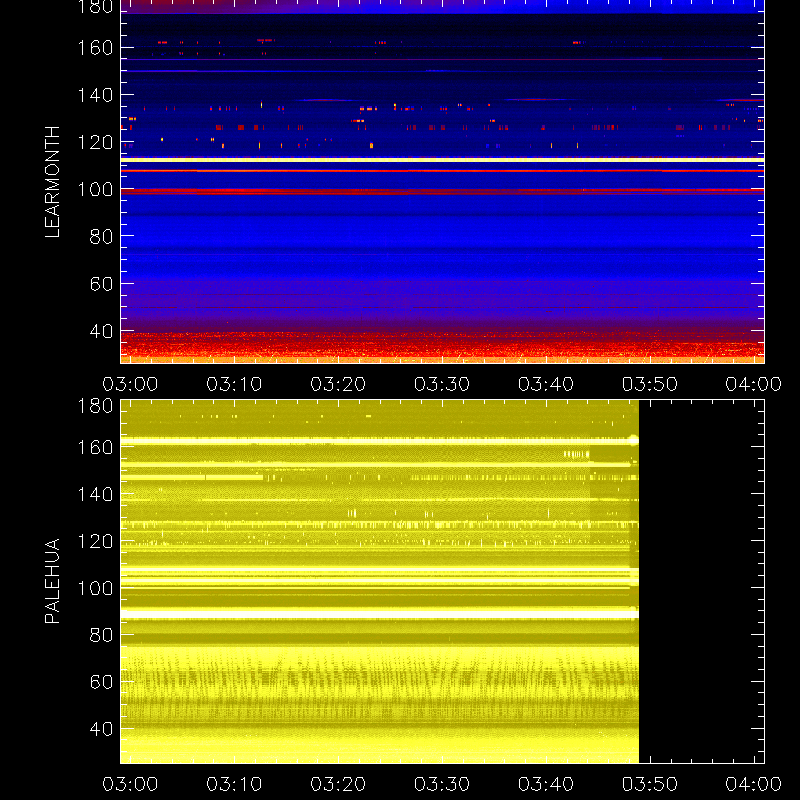Click the bright yellow band near 112 MHz in Learmonth
Image resolution: width=800 pixels, height=800 pixels.
pyautogui.click(x=442, y=160)
